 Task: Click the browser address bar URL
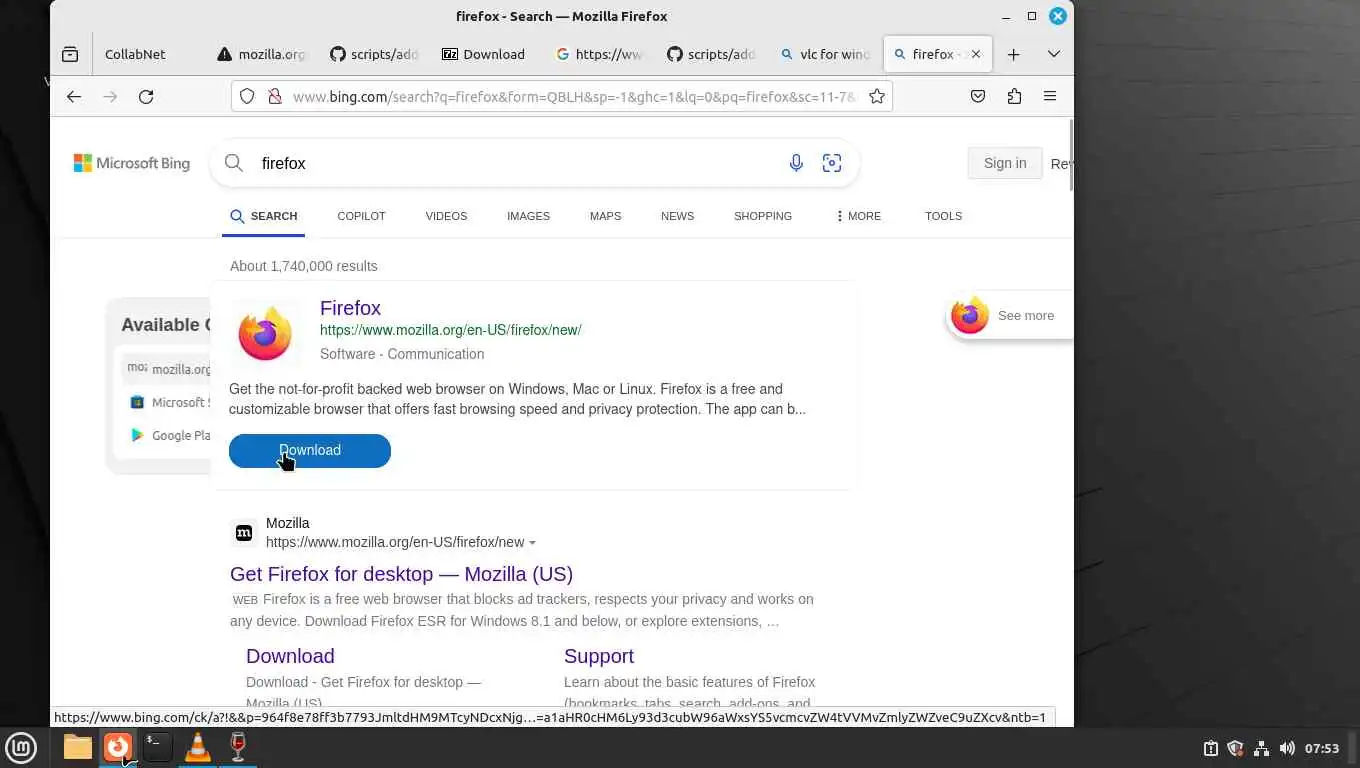click(575, 96)
